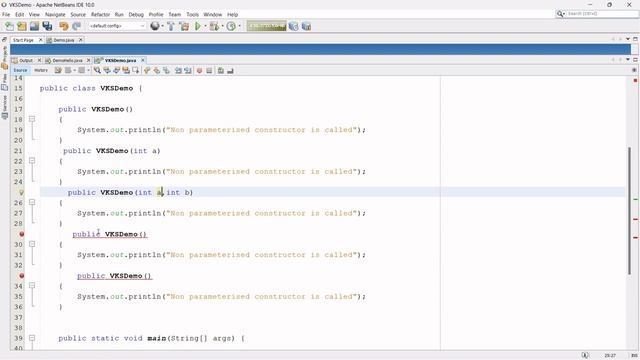Image resolution: width=640 pixels, height=360 pixels.
Task: Collapse the code fold on line 26
Action: pos(32,202)
